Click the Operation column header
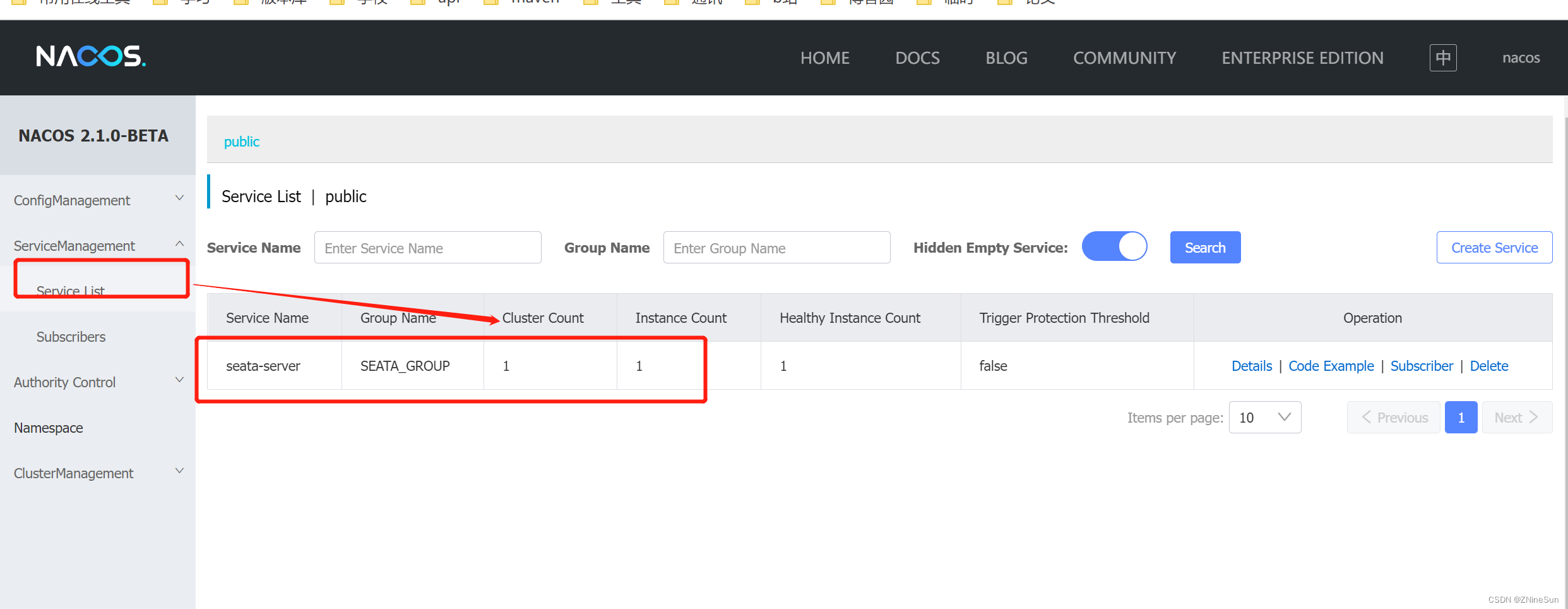1568x609 pixels. coord(1372,318)
